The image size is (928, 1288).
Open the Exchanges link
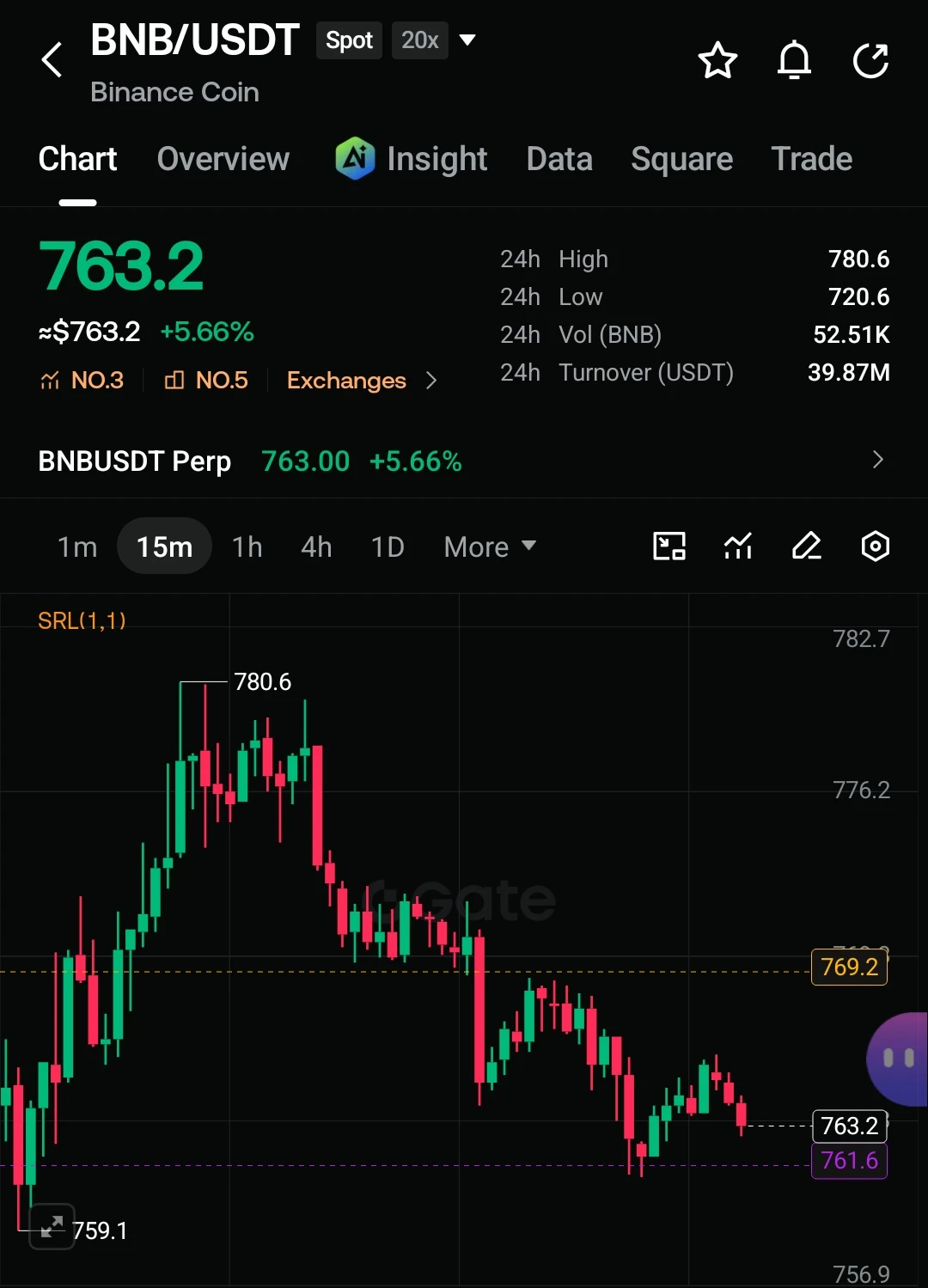coord(346,381)
